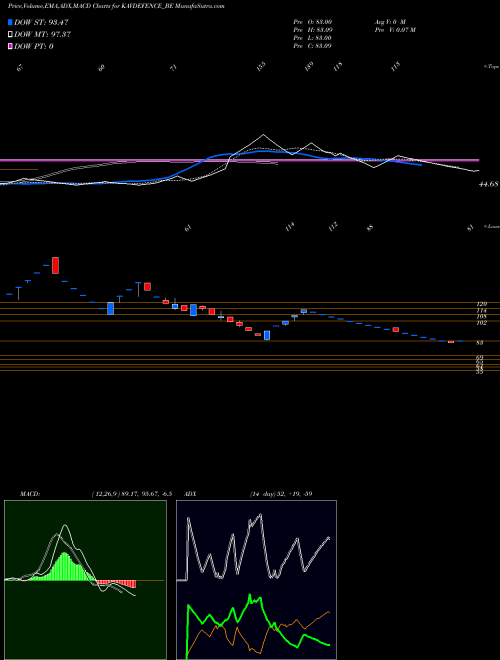Click the 120 price level label
The height and width of the screenshot is (660, 500).
[x=481, y=304]
